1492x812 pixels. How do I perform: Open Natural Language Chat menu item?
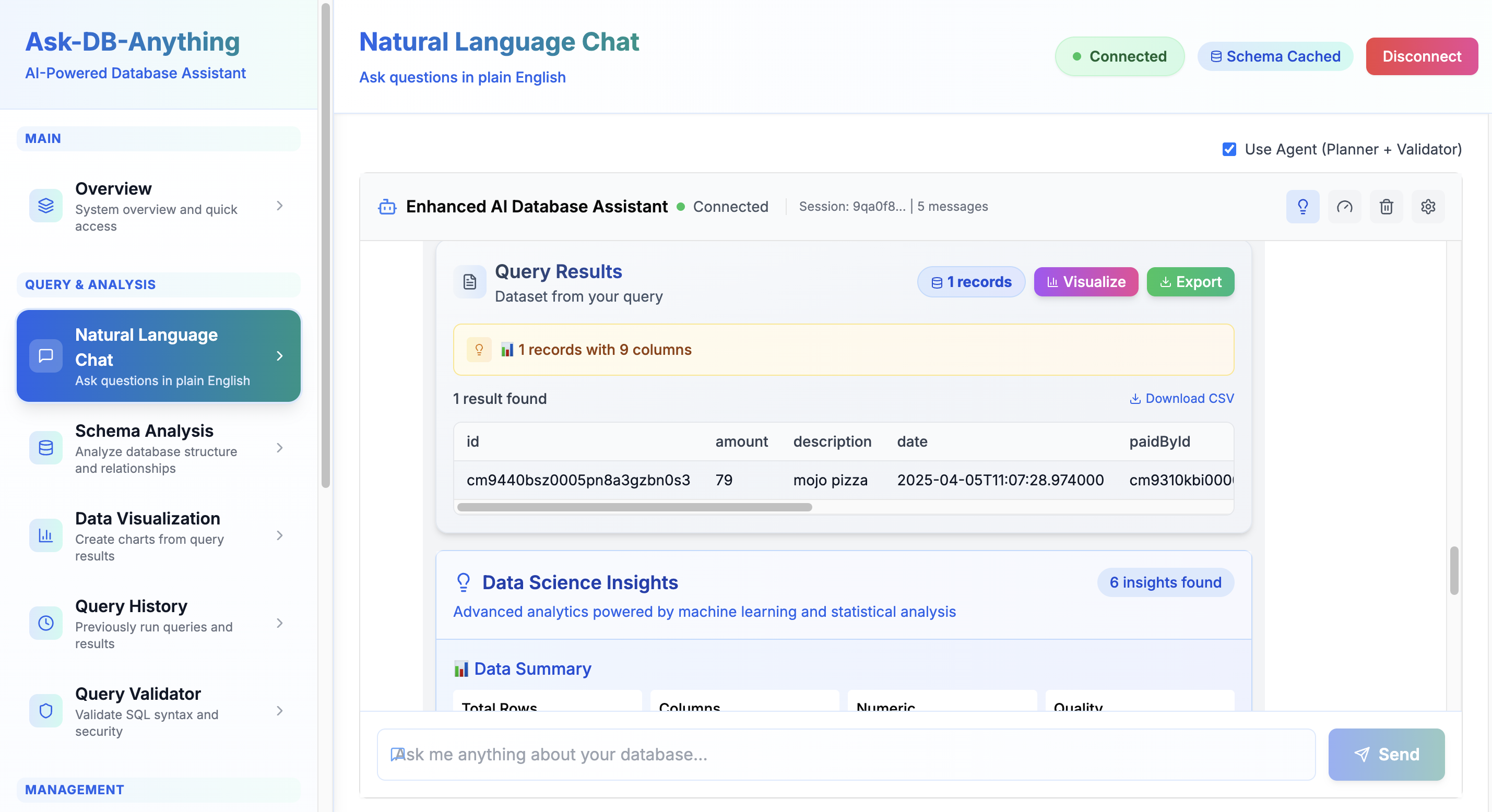click(x=159, y=355)
